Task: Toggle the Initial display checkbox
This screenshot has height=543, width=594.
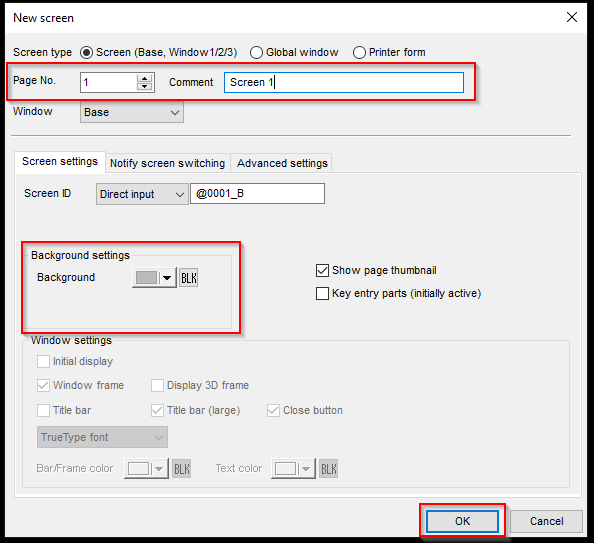Action: click(43, 361)
